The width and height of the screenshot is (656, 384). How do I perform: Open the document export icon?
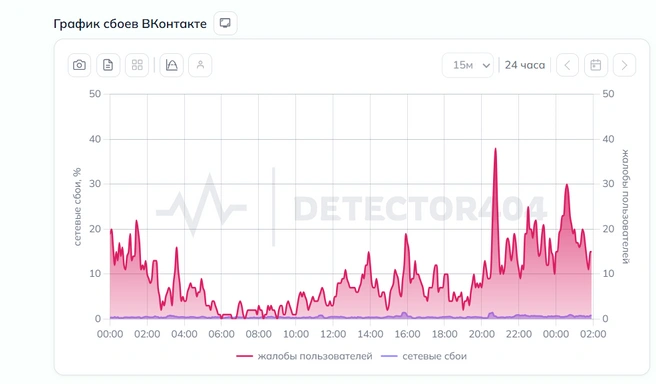tap(108, 65)
